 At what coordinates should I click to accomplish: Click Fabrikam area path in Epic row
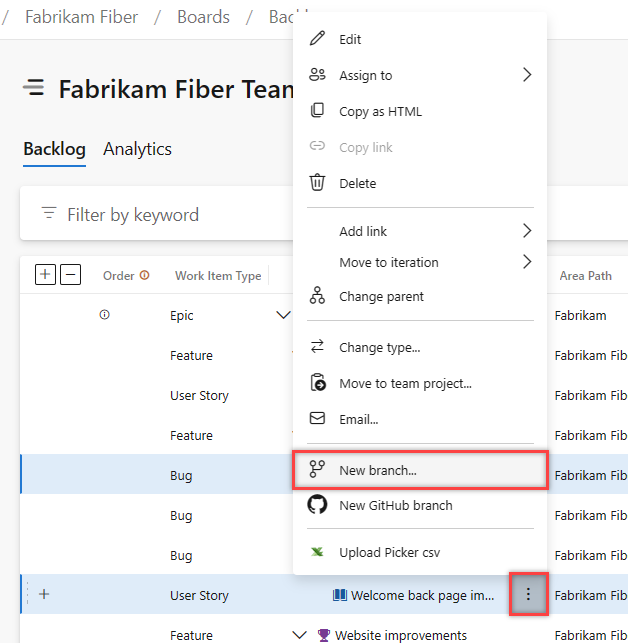click(580, 315)
